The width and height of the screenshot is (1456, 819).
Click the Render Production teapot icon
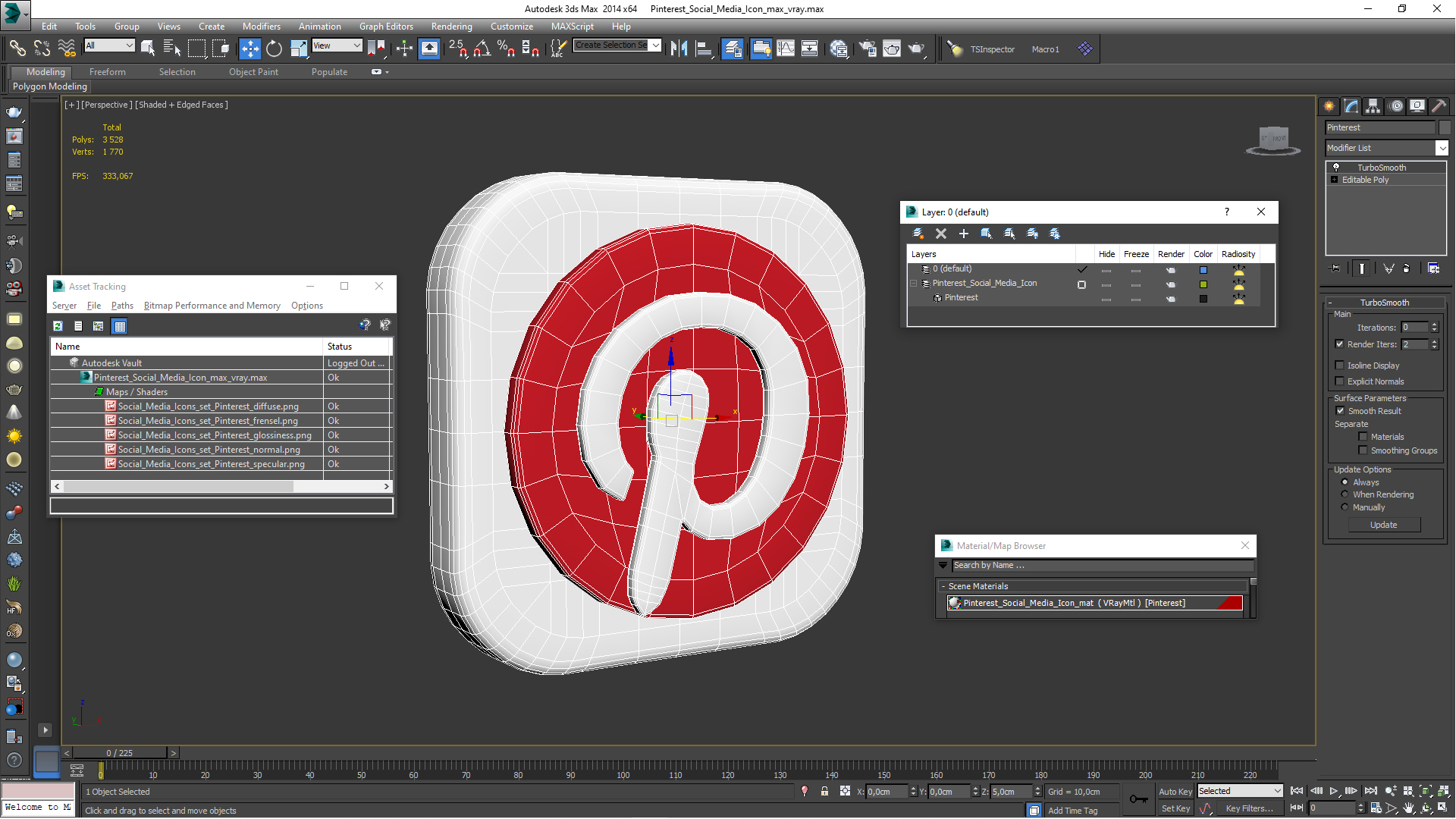[917, 49]
